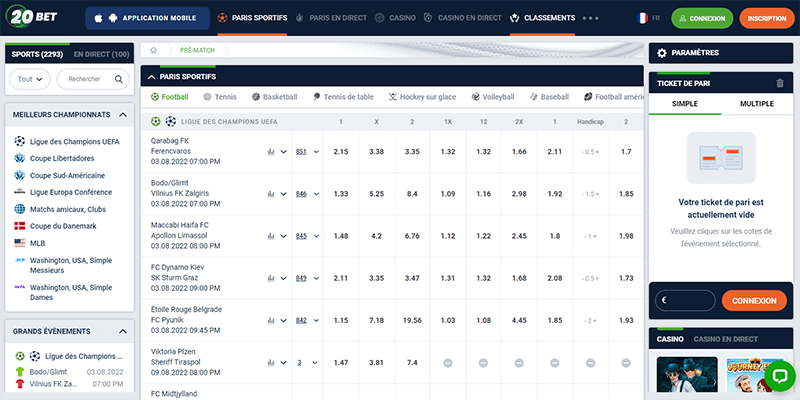Show statistics icon for Maccabi Haifa FC match
This screenshot has height=400, width=800.
(x=271, y=236)
